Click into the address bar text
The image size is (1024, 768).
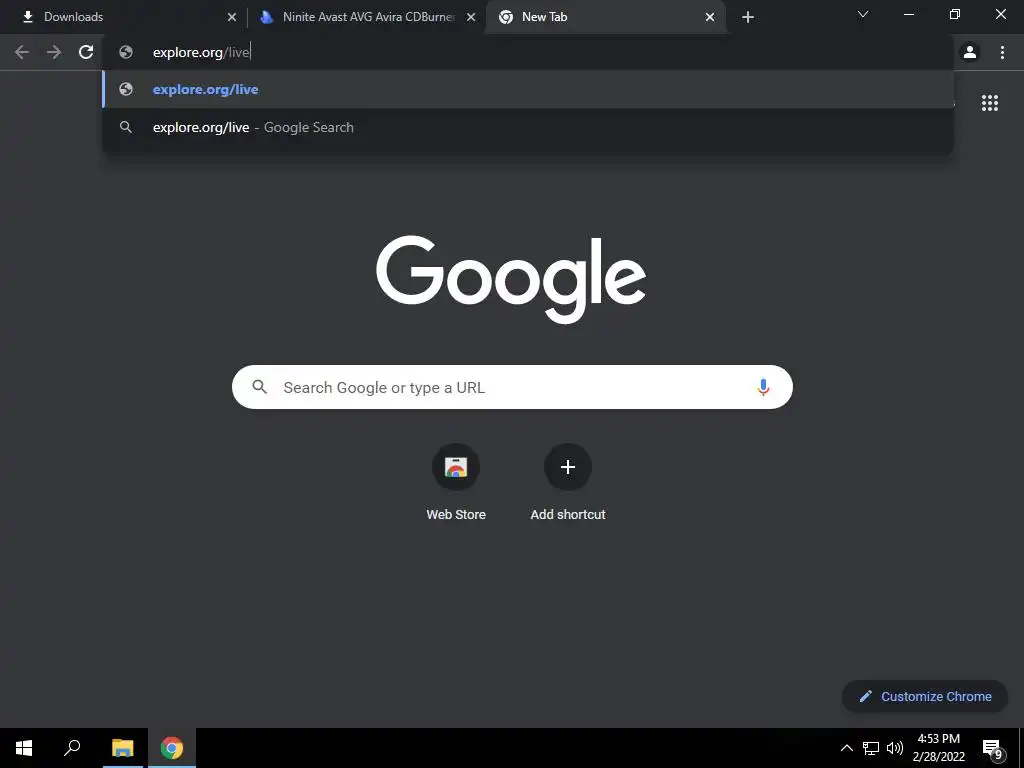(x=201, y=52)
